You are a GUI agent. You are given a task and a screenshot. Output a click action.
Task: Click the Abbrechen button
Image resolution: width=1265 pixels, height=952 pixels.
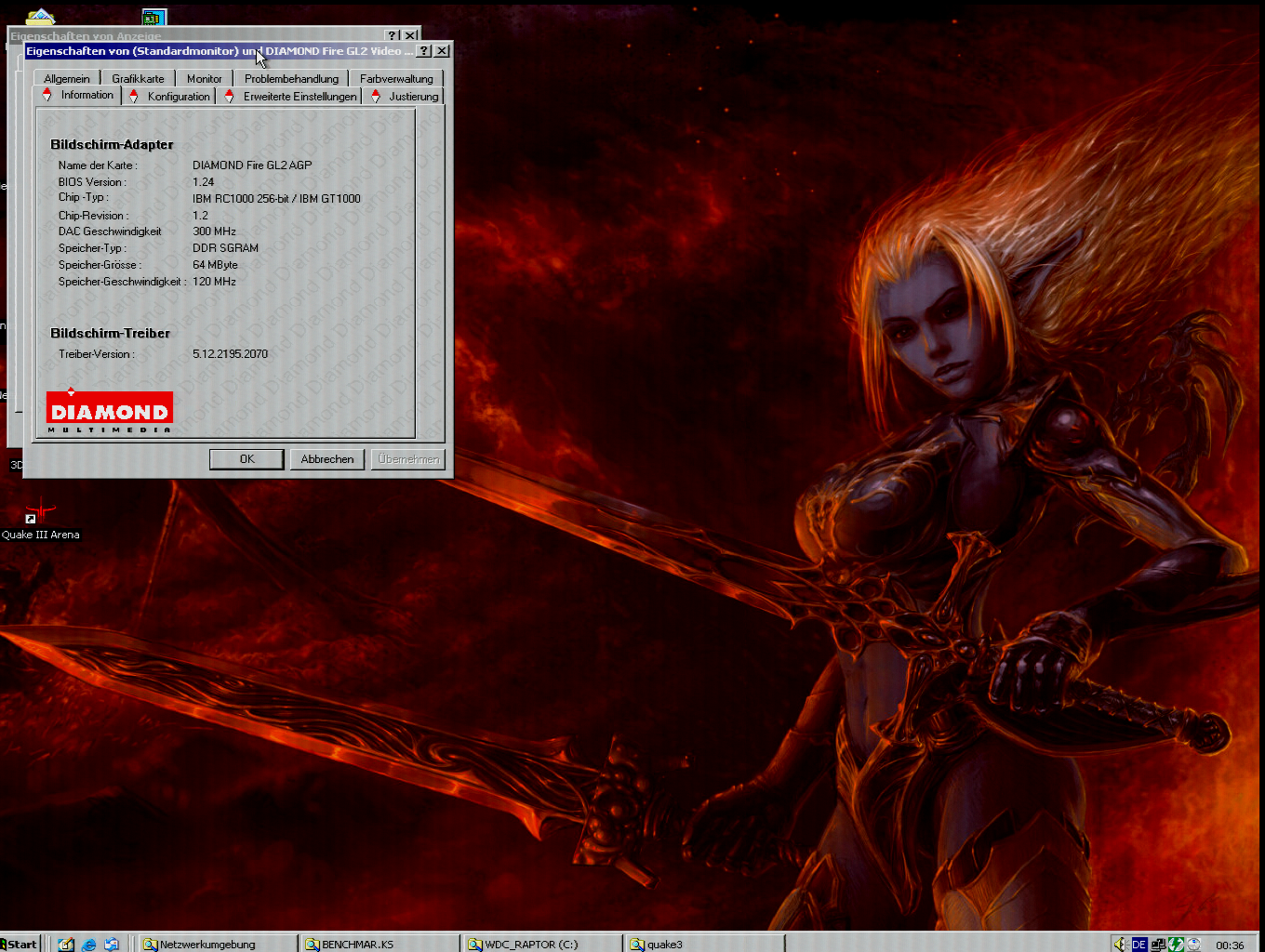tap(327, 459)
